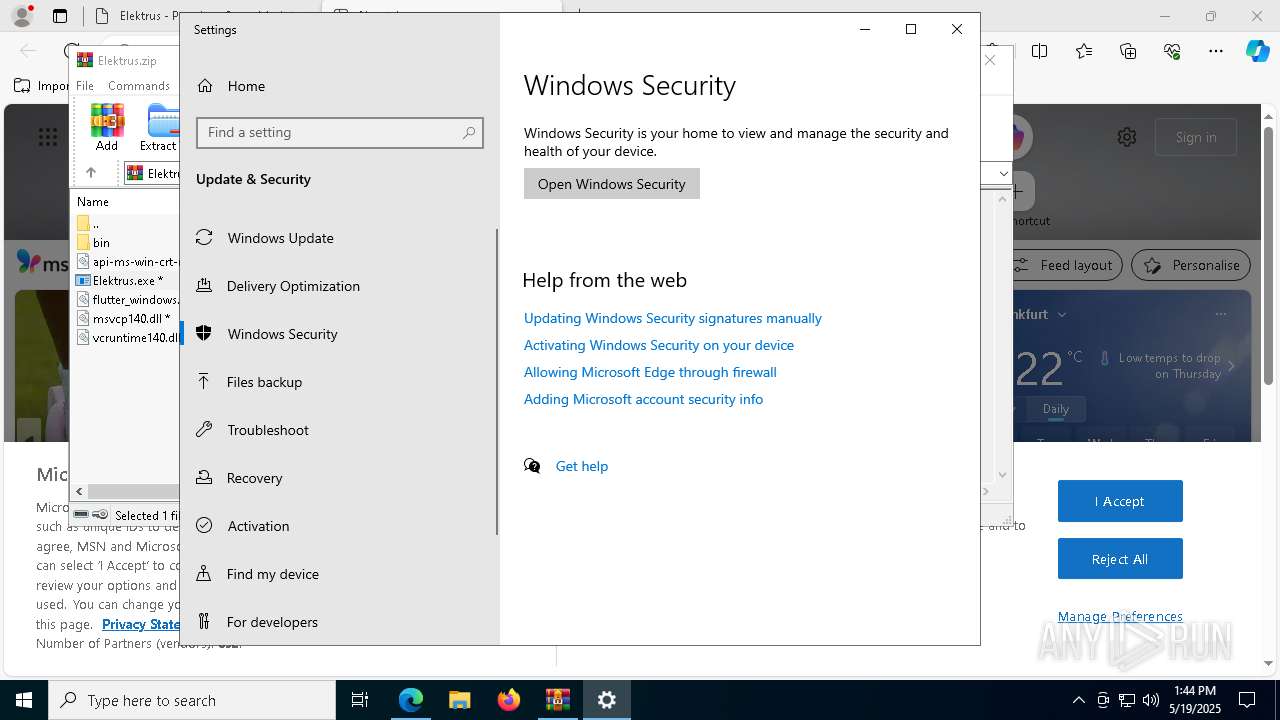The height and width of the screenshot is (720, 1280).
Task: Expand the weather location dropdown
Action: (x=1062, y=314)
